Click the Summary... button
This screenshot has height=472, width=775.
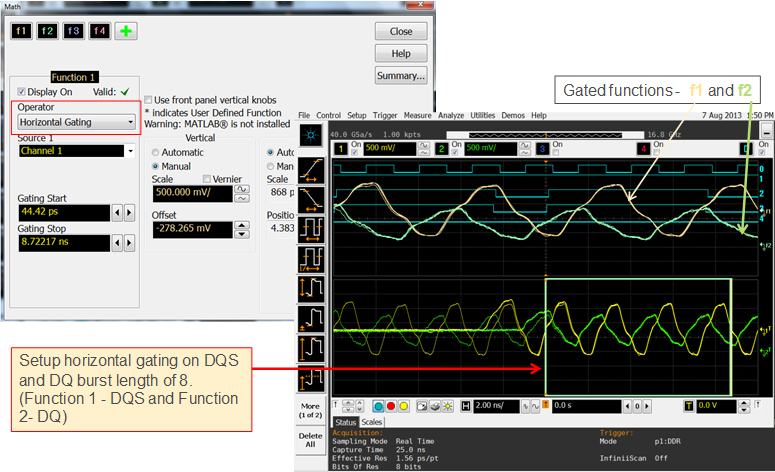(401, 76)
